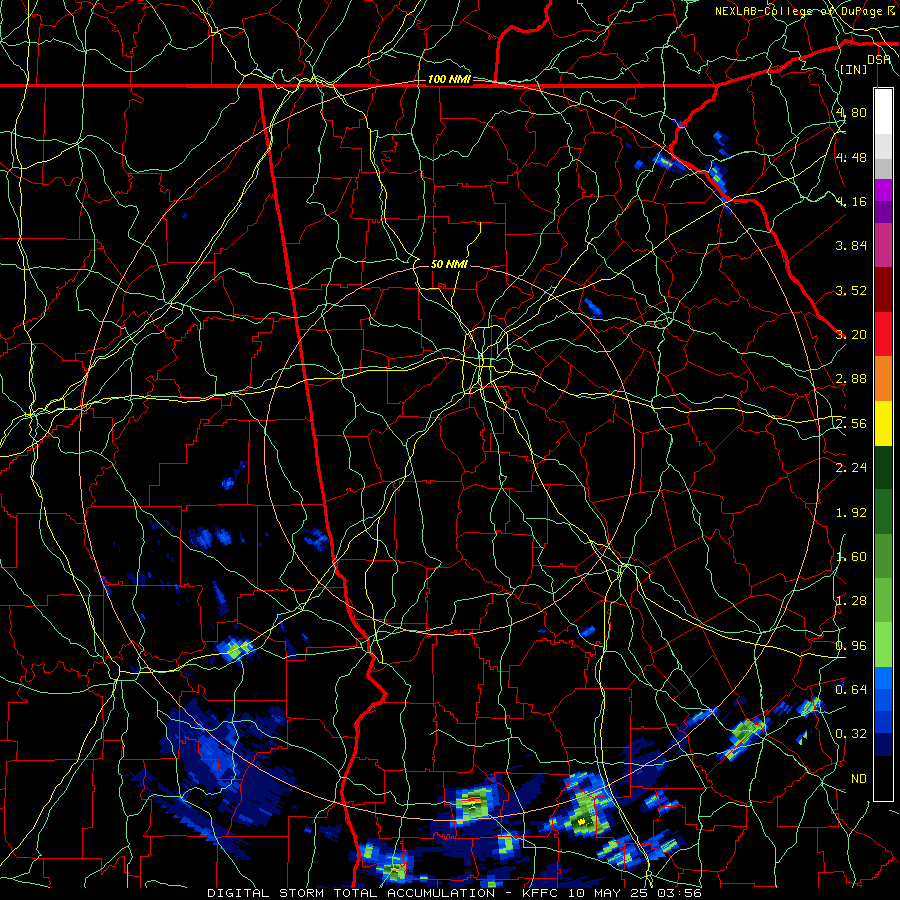Click the [IN] units label
The image size is (900, 900).
pos(853,69)
